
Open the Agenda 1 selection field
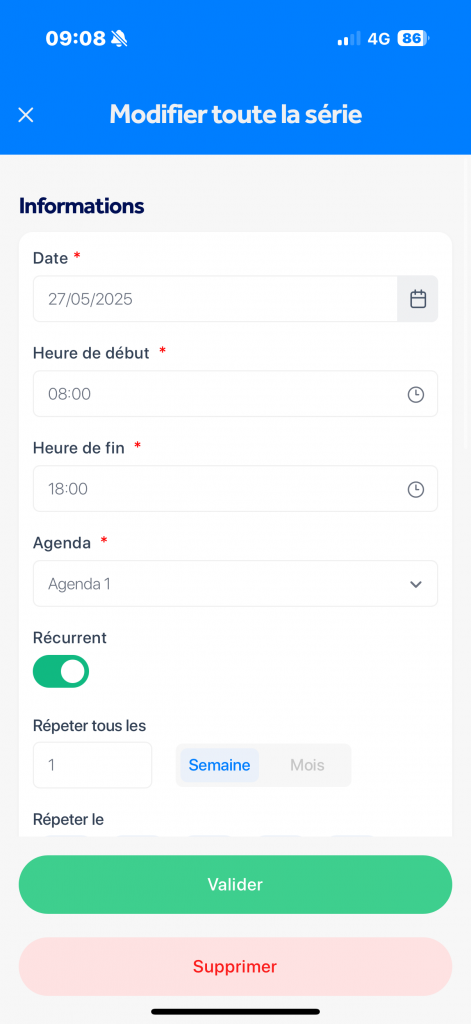235,584
